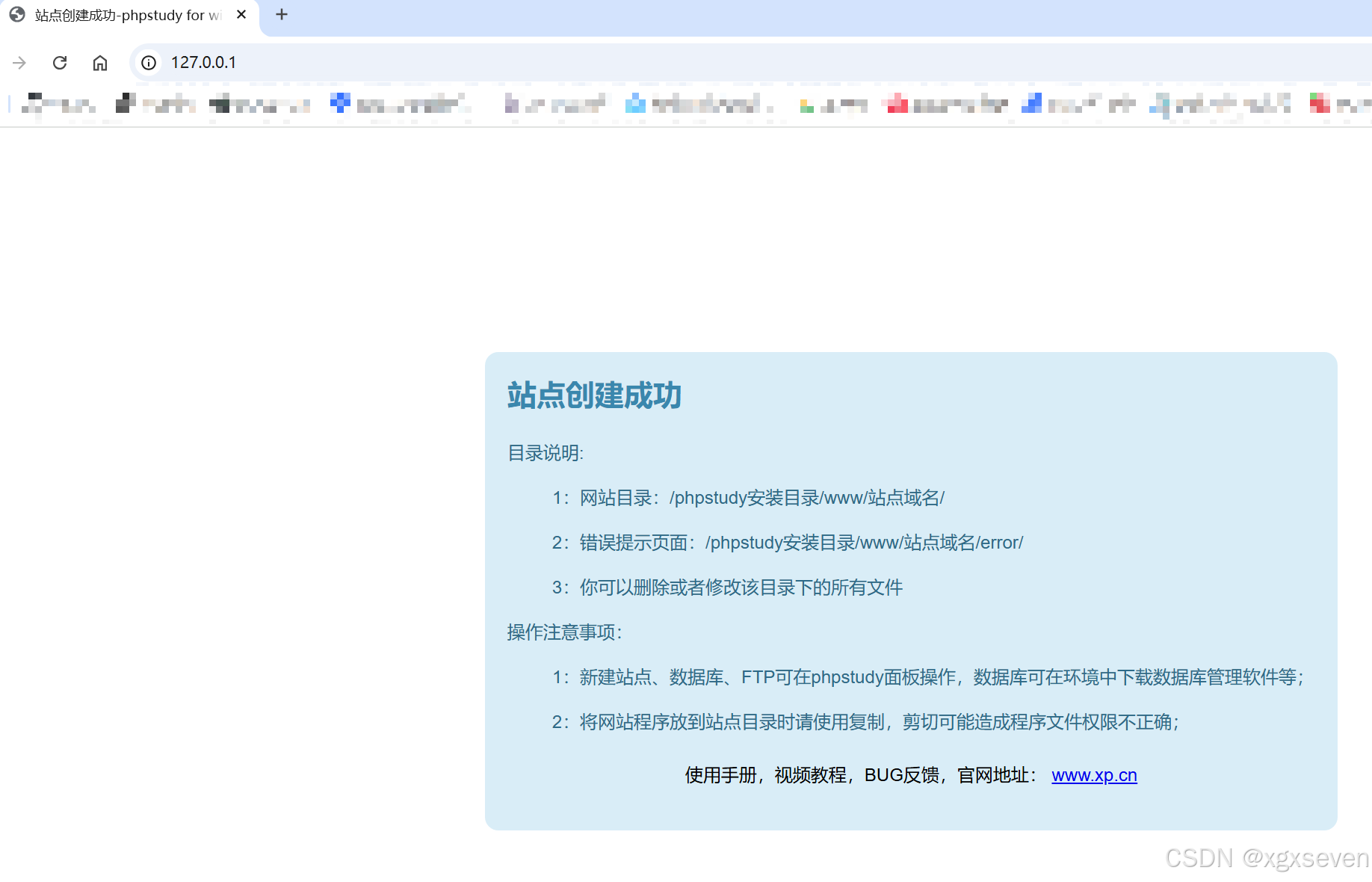Click the 目录说明 label
Screen dimensions: 1372x882
pyautogui.click(x=546, y=453)
